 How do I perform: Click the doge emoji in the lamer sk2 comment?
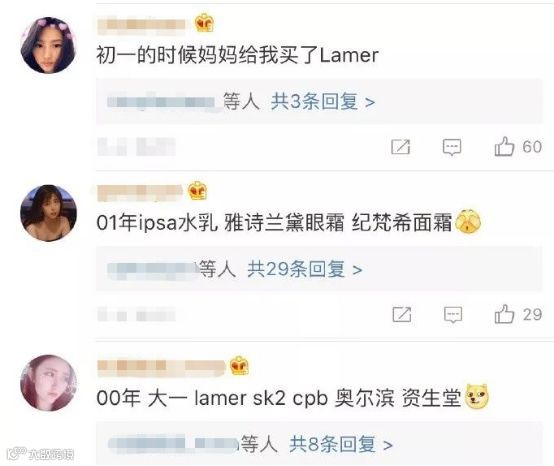click(477, 396)
